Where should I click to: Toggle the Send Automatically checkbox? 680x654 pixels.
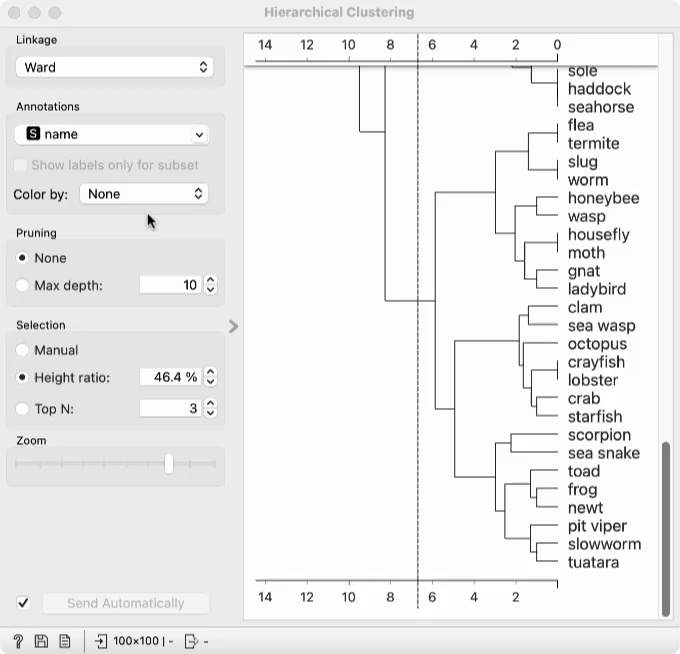pos(23,603)
